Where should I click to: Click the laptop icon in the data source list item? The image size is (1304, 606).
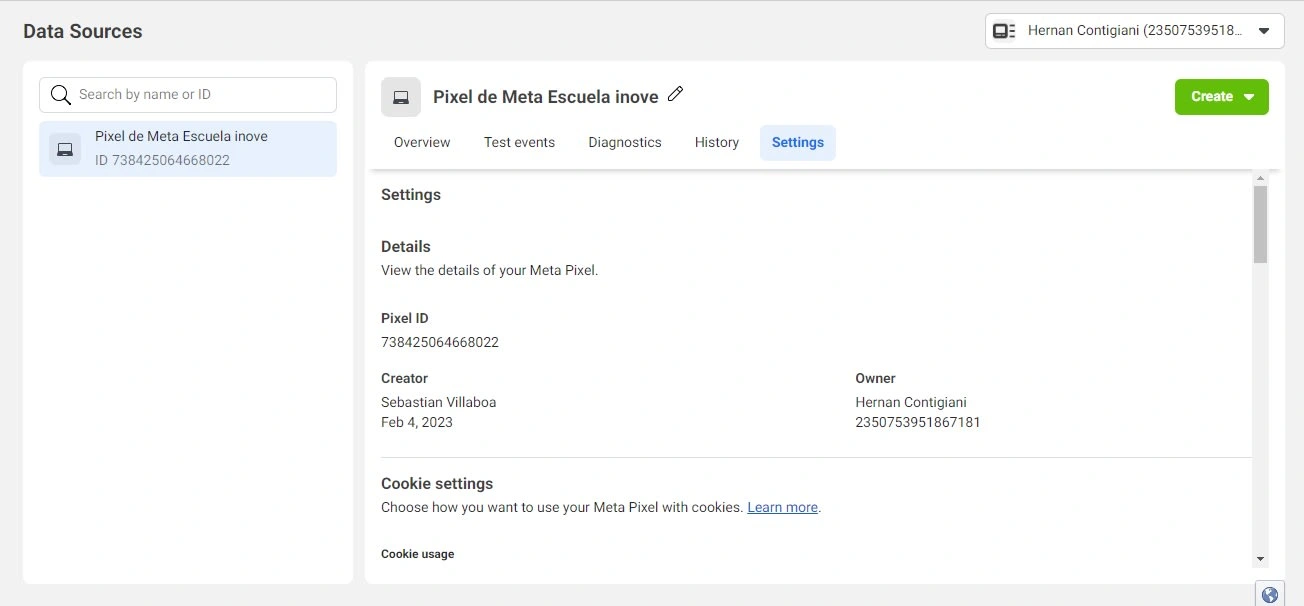tap(65, 149)
